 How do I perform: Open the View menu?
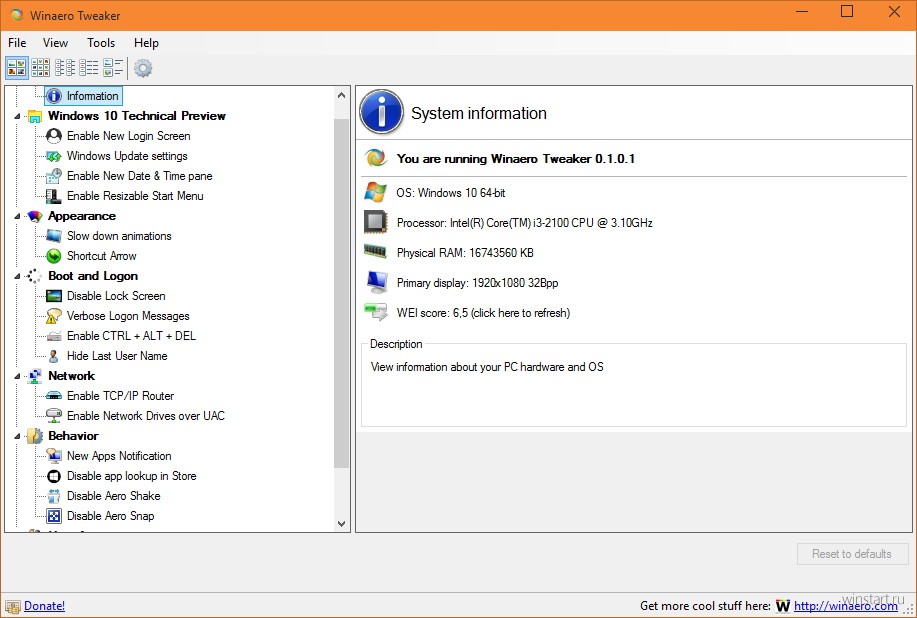click(55, 43)
